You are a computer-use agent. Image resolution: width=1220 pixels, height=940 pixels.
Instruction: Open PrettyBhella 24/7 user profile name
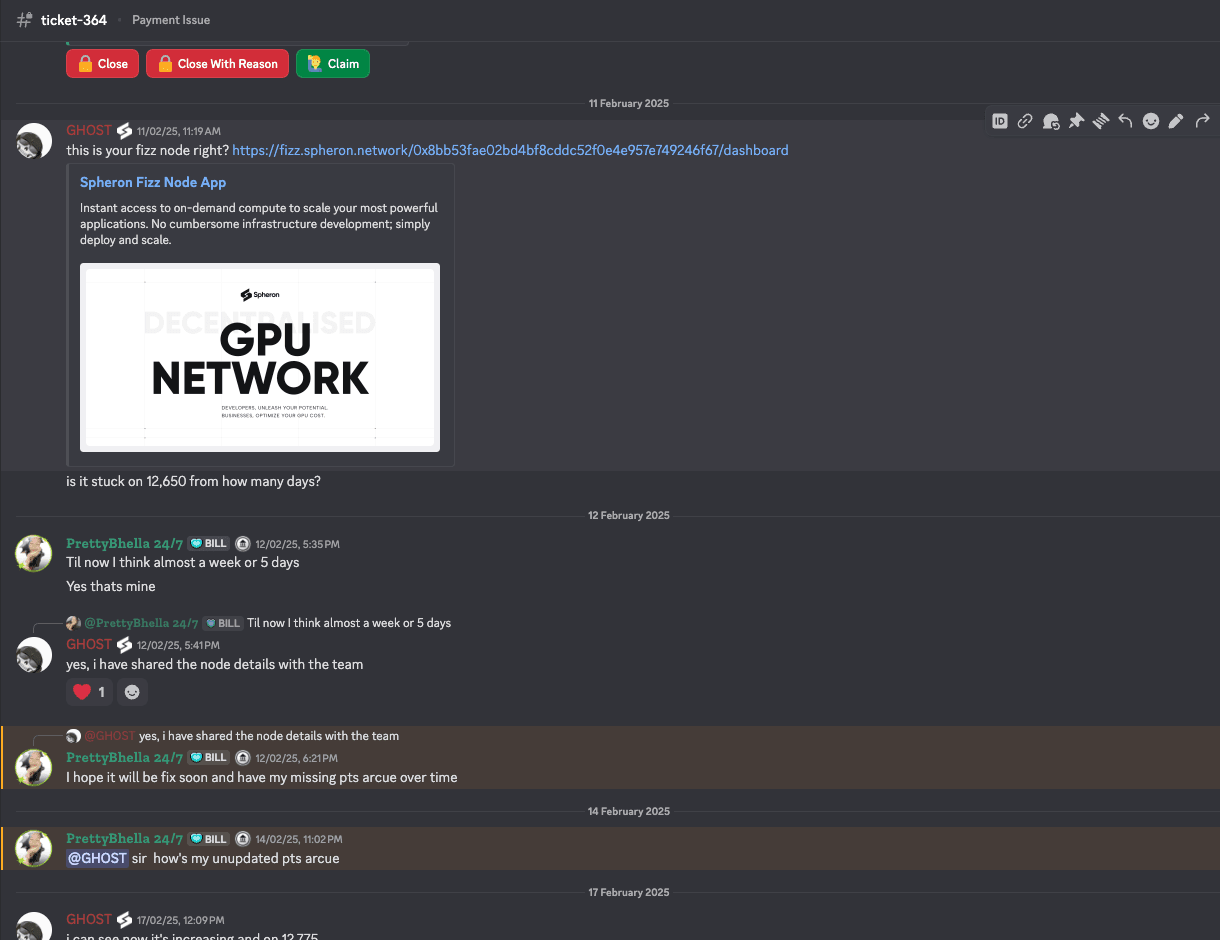point(124,543)
